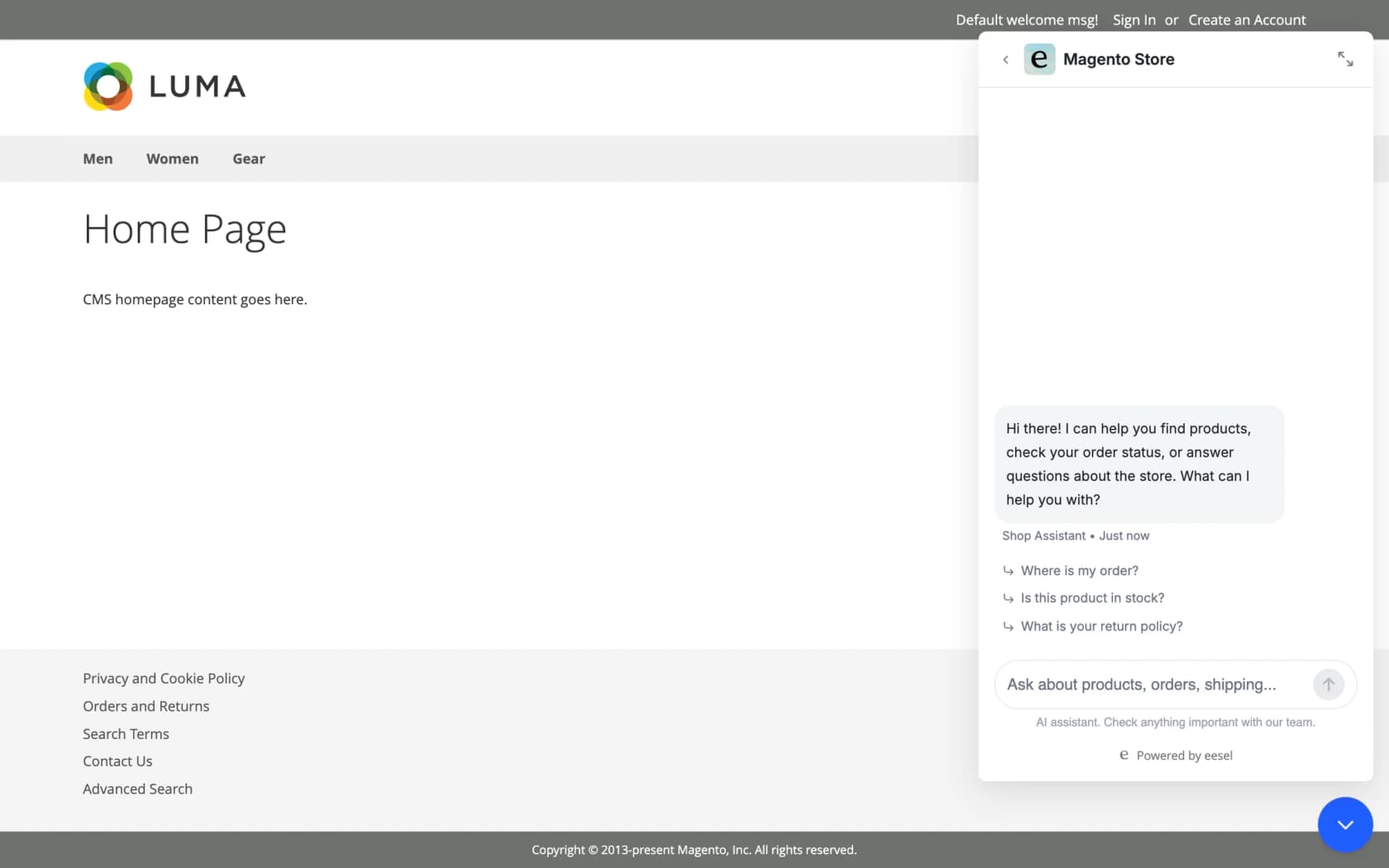
Task: Click the AI assistant disclaimer text
Action: coord(1176,723)
